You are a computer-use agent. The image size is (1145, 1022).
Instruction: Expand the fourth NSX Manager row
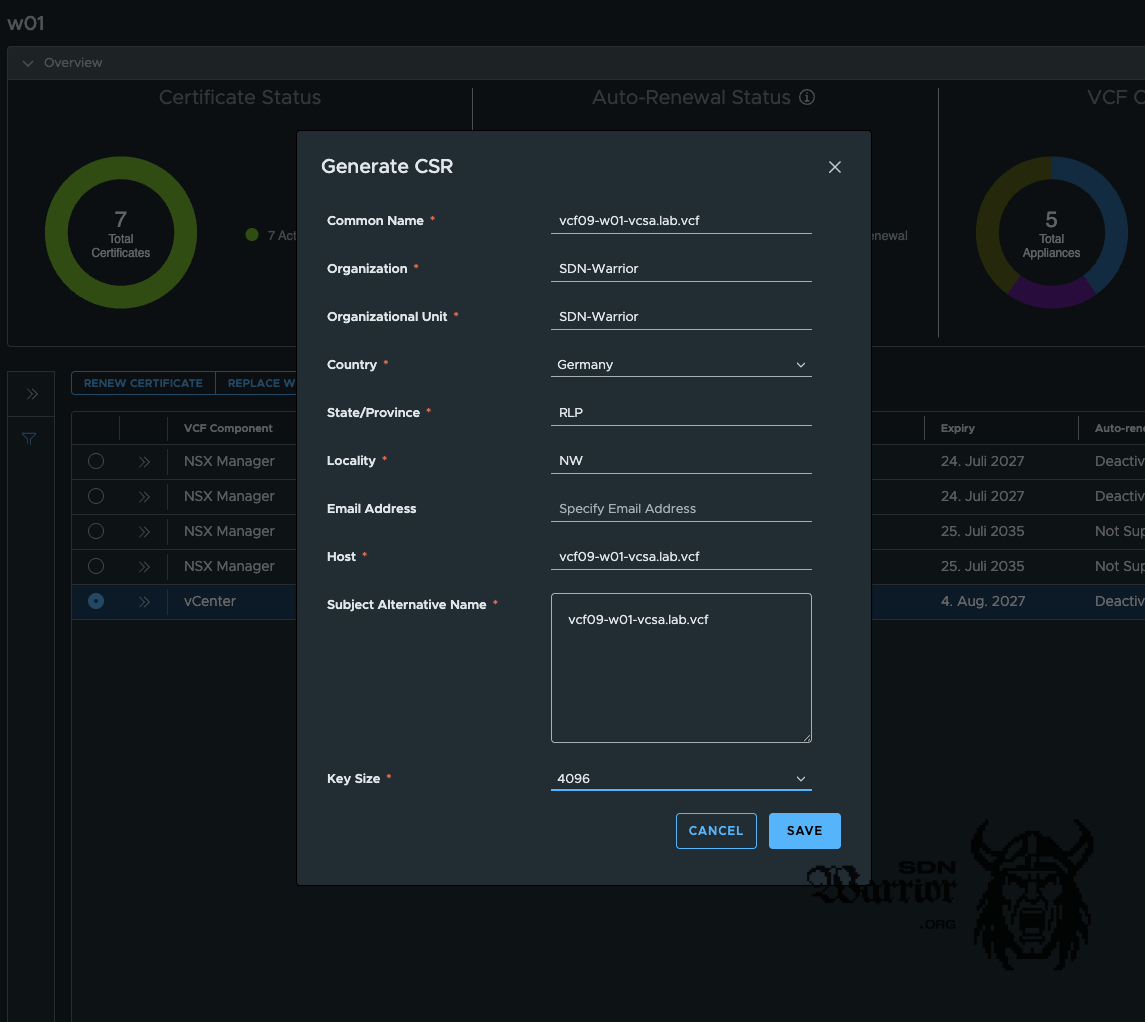point(143,566)
